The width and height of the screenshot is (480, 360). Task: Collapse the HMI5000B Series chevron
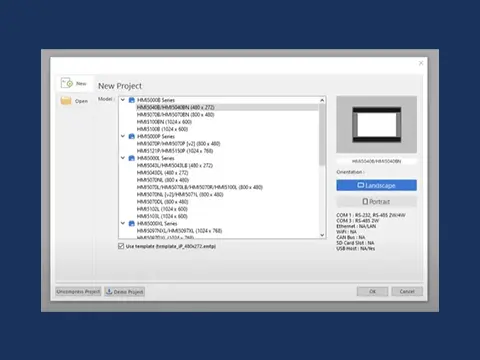tap(123, 100)
